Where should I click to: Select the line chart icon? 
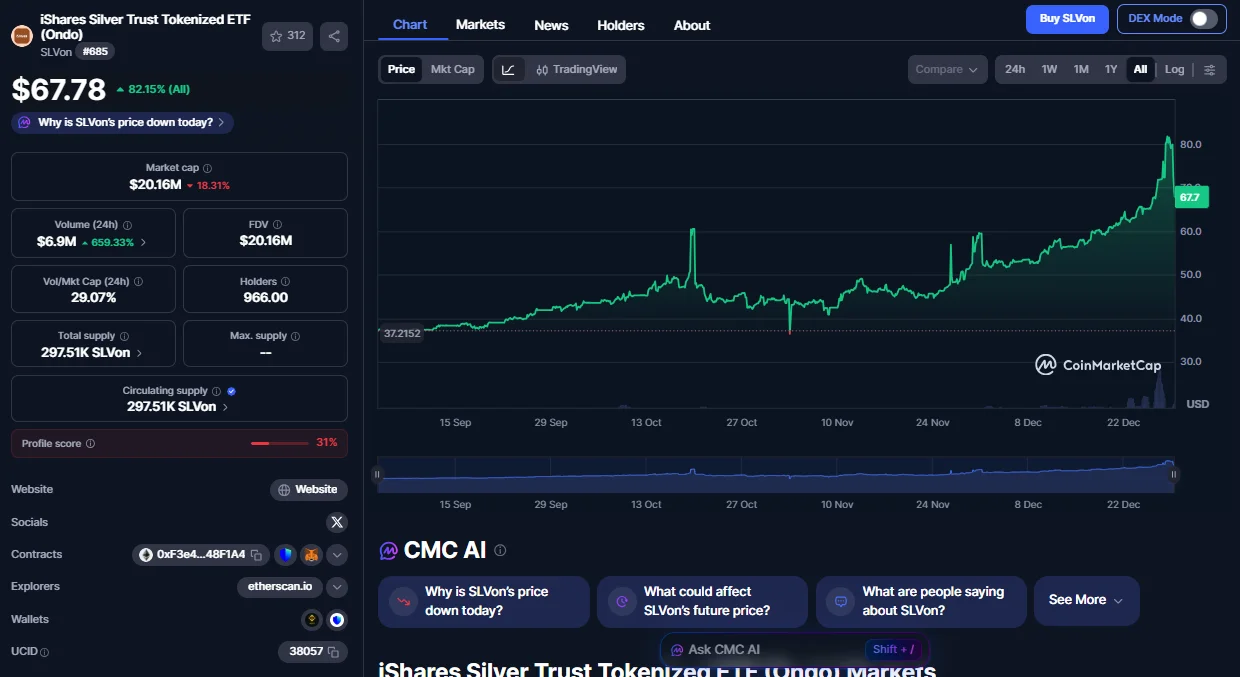(x=509, y=70)
